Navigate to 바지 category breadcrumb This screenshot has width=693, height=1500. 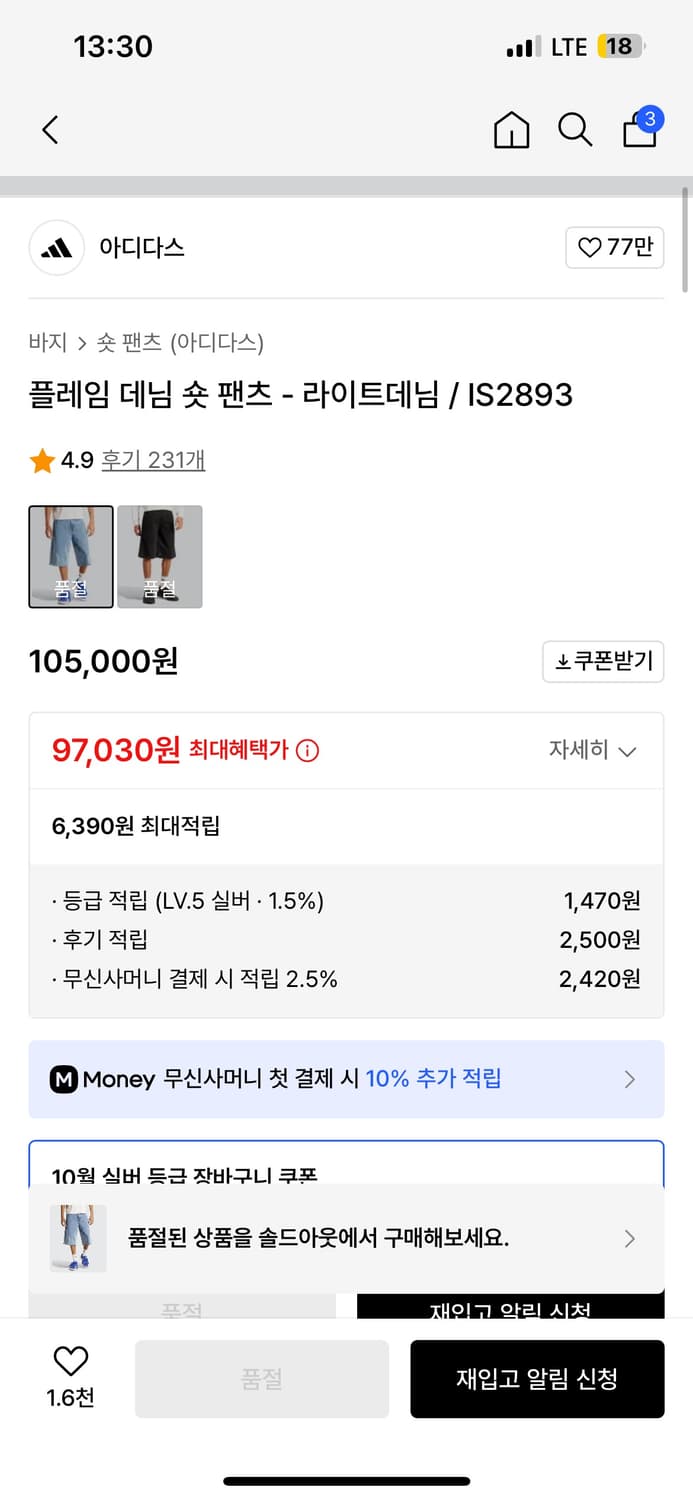coord(47,343)
